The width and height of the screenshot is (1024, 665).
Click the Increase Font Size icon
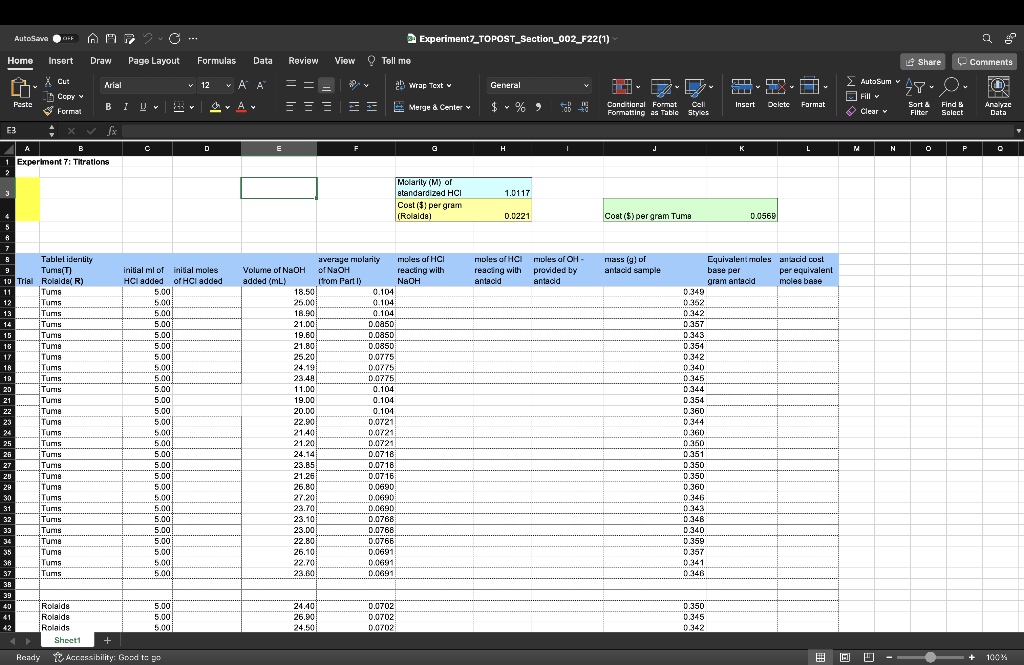(244, 86)
